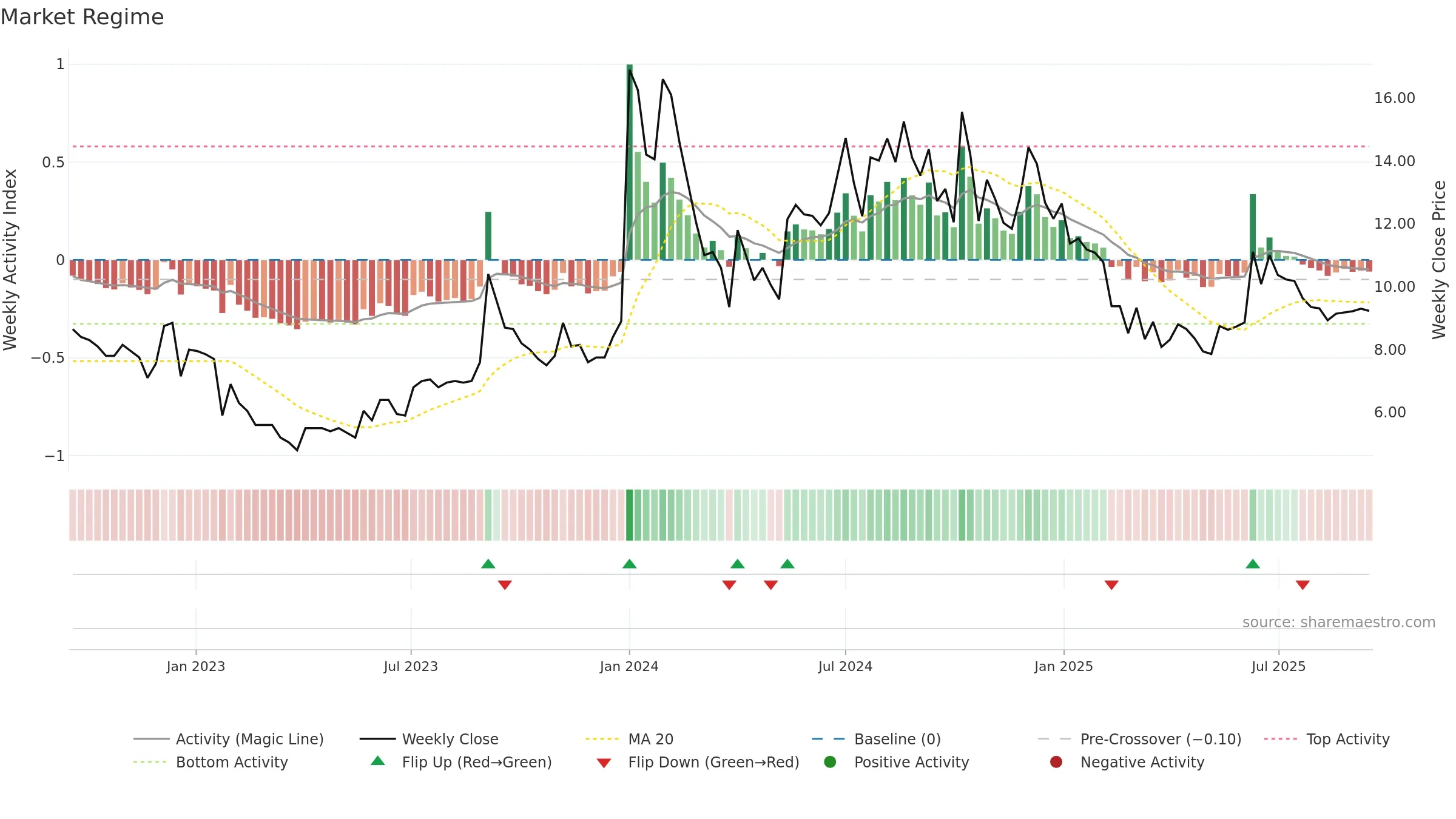
Task: Click the −0.5 activity index axis tick
Action: coord(48,358)
